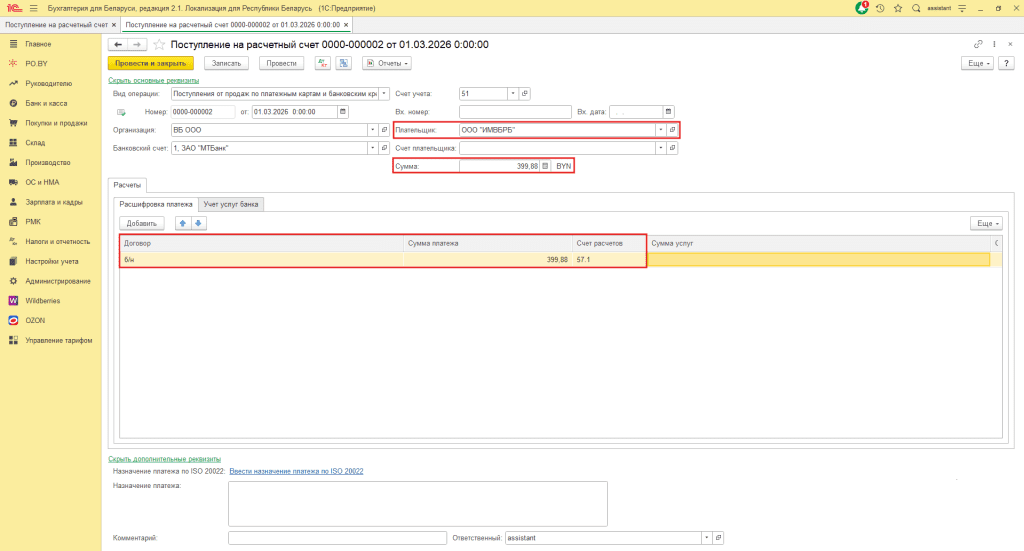Image resolution: width=1024 pixels, height=551 pixels.
Task: Click the Провести и закрыть button
Action: 149,63
